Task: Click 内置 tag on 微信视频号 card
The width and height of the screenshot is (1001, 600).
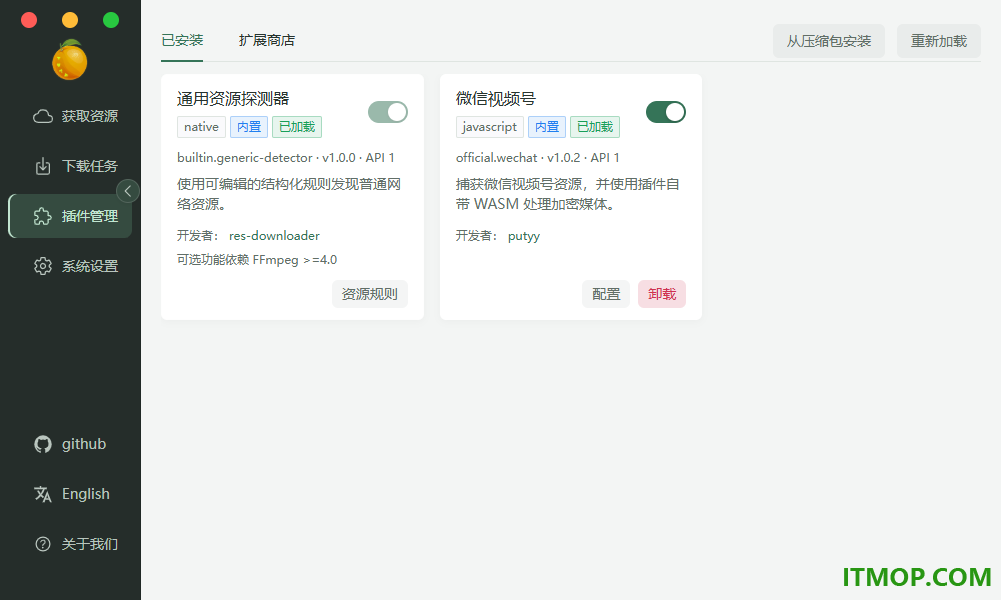Action: tap(547, 127)
